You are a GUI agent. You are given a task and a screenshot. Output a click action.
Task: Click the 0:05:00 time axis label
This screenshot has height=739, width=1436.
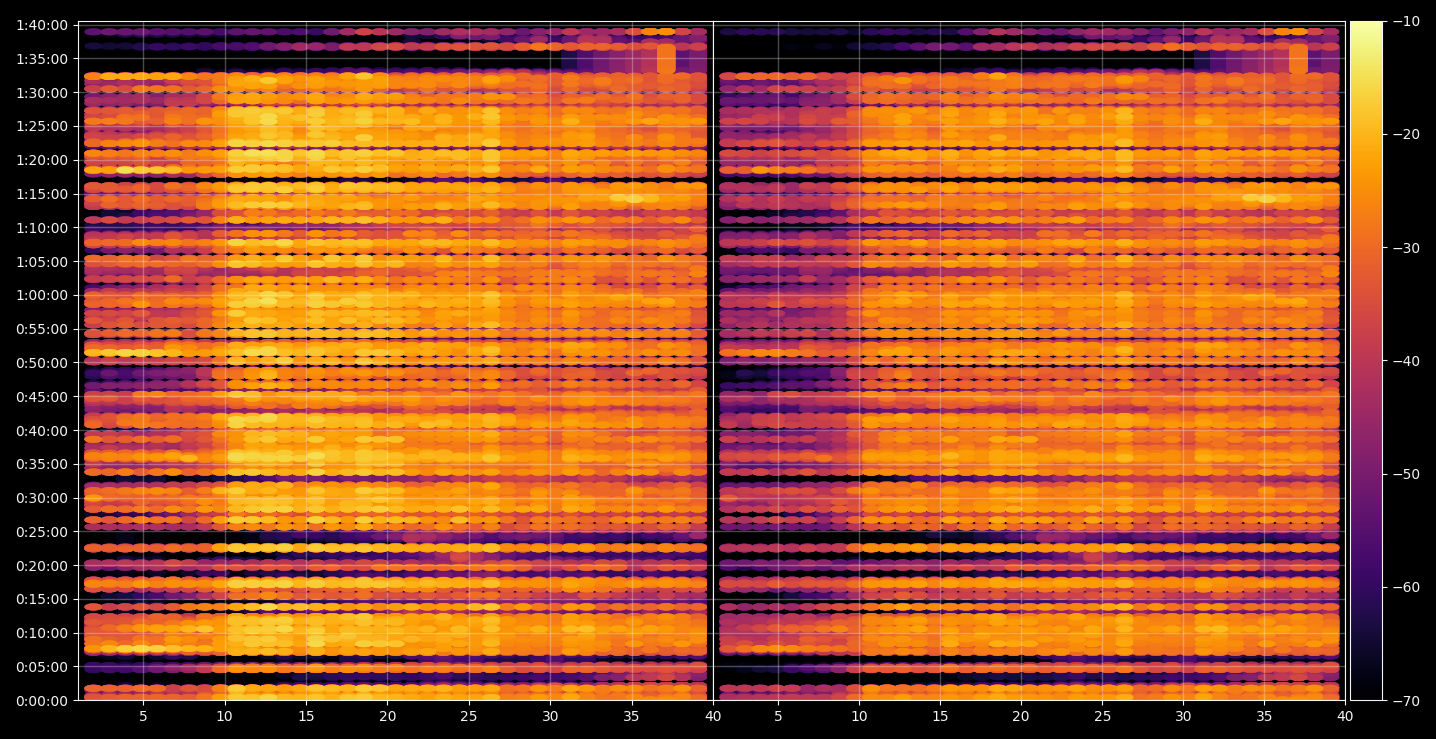[x=42, y=666]
